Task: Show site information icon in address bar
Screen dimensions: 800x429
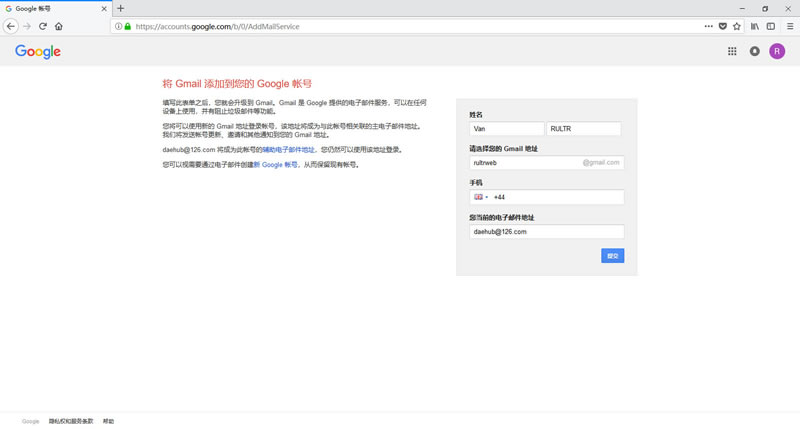Action: [x=118, y=26]
